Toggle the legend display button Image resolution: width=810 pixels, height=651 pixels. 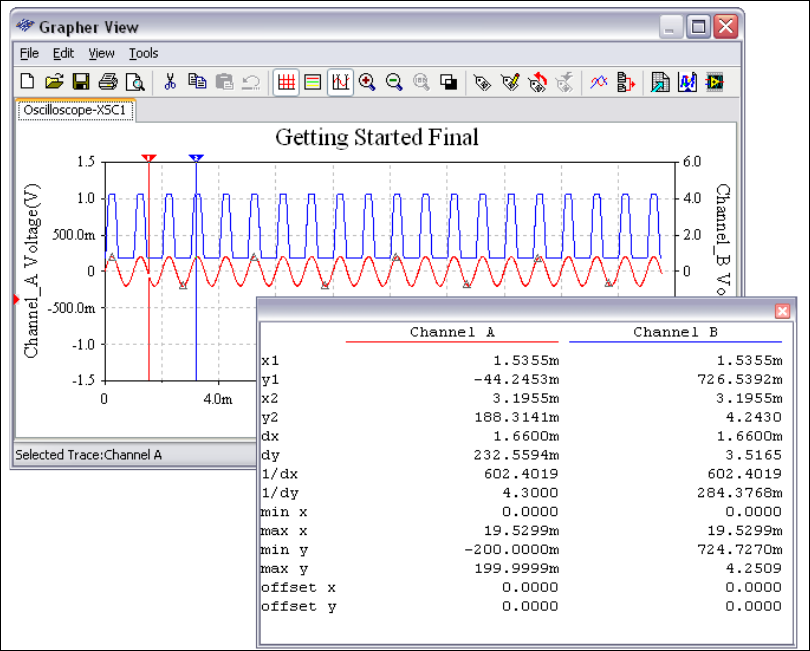313,82
